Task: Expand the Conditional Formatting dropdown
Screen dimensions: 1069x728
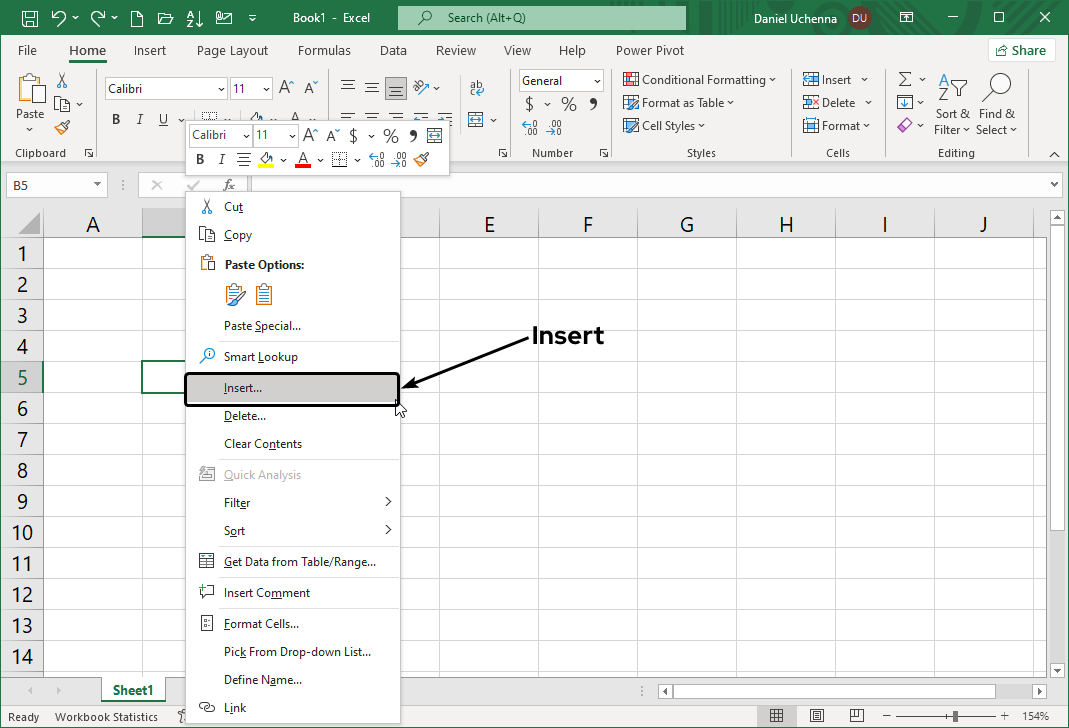Action: [700, 80]
